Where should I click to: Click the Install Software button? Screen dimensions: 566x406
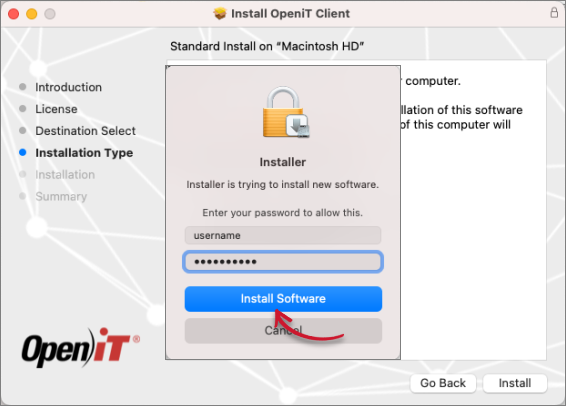(283, 299)
